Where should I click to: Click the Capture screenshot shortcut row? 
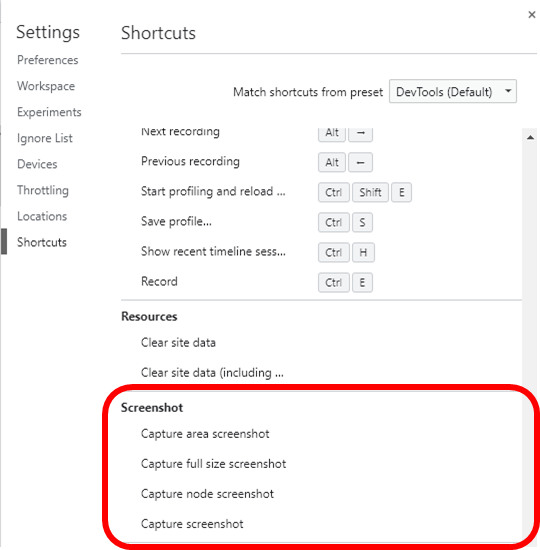[x=321, y=524]
